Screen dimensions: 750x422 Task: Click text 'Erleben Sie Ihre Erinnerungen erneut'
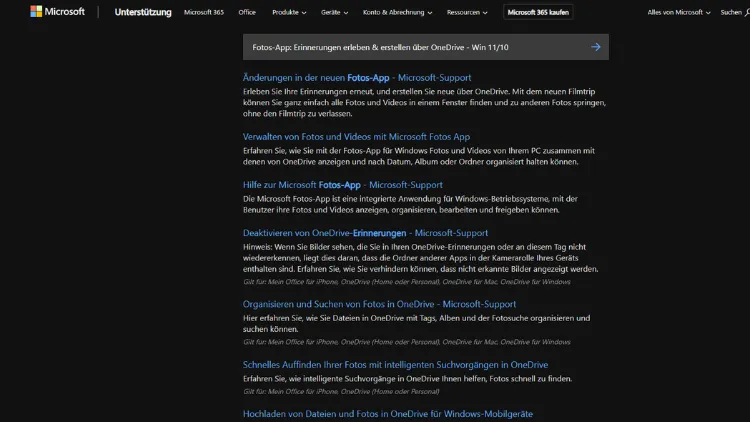[x=309, y=91]
